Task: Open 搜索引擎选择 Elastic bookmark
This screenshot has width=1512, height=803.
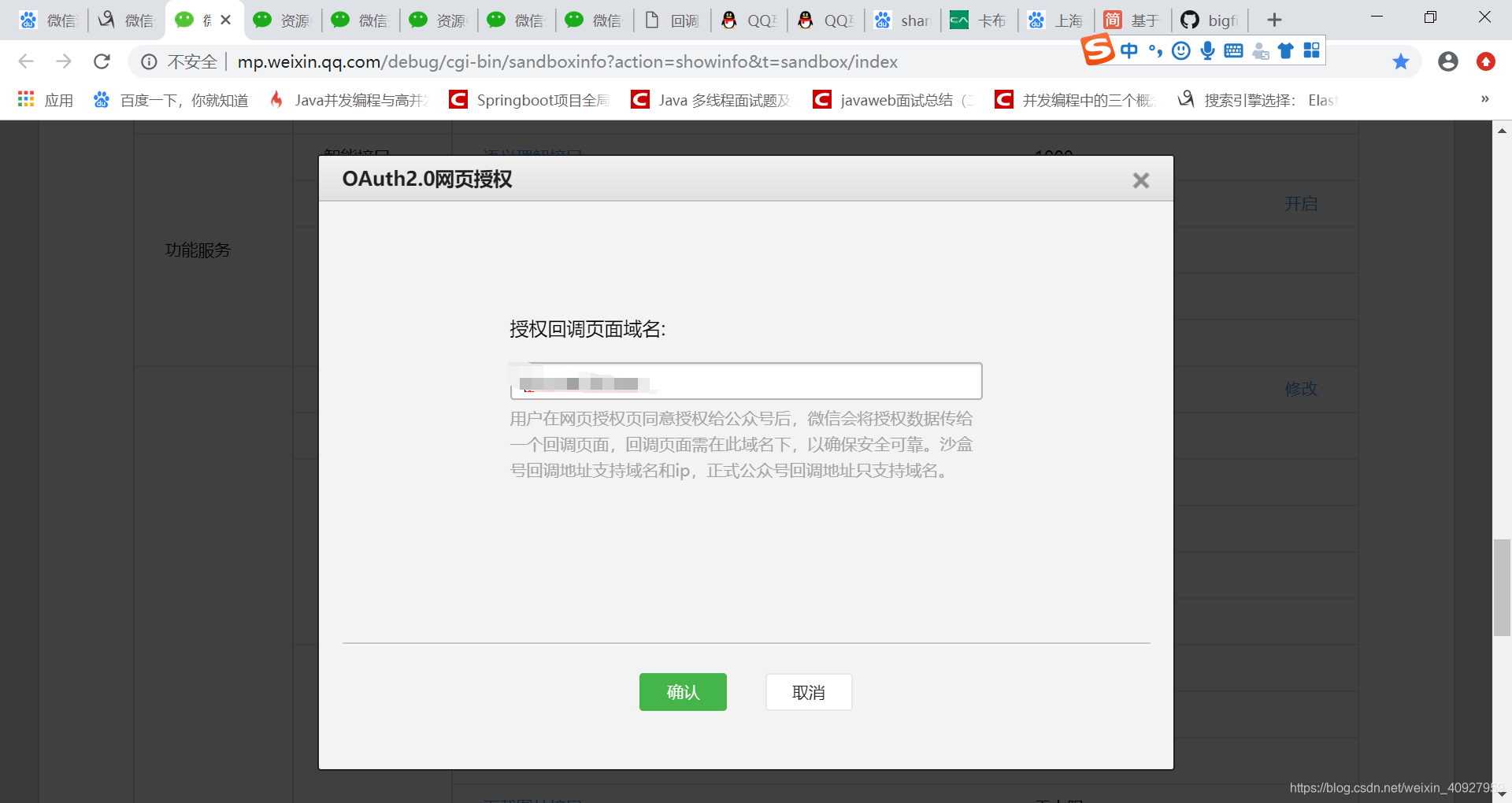Action: click(1258, 100)
